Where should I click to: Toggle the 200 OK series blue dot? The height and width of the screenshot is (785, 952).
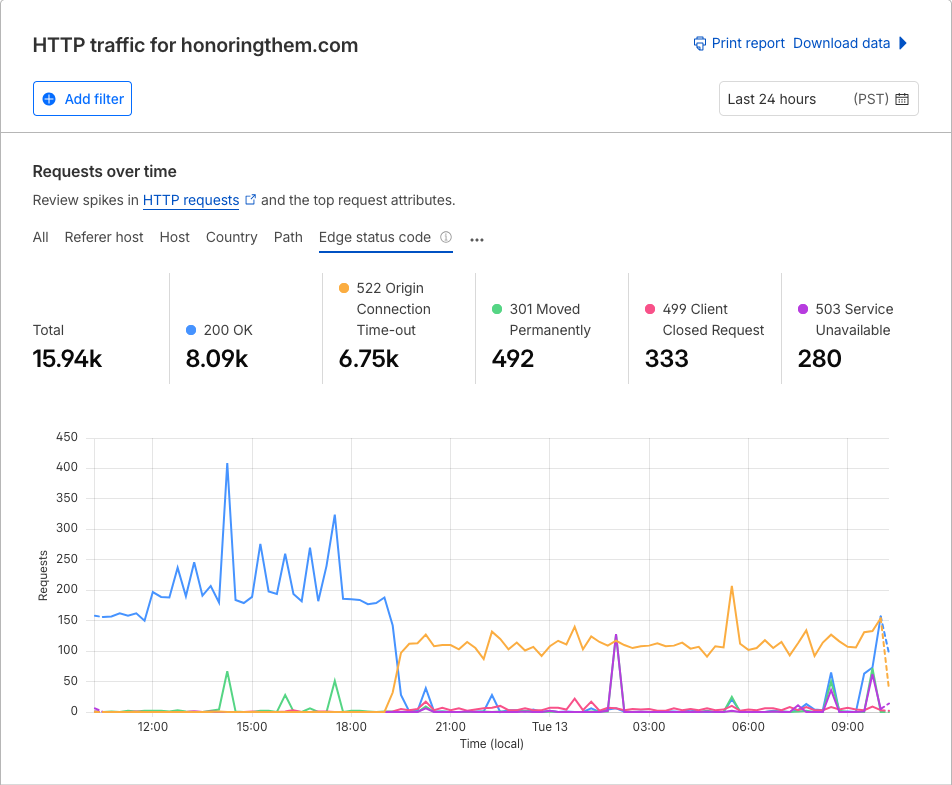(192, 330)
